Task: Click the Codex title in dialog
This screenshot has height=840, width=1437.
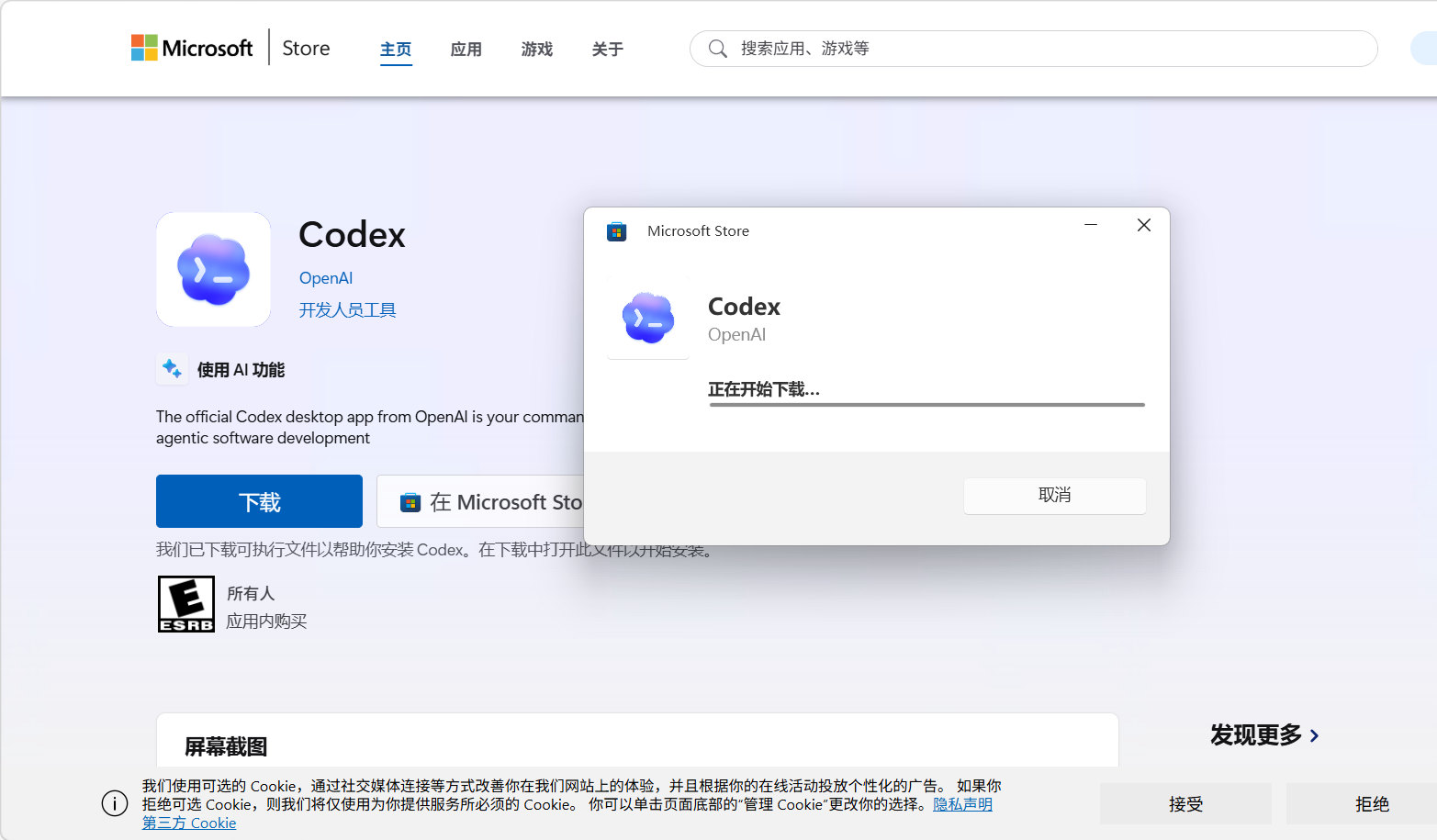Action: (x=744, y=307)
